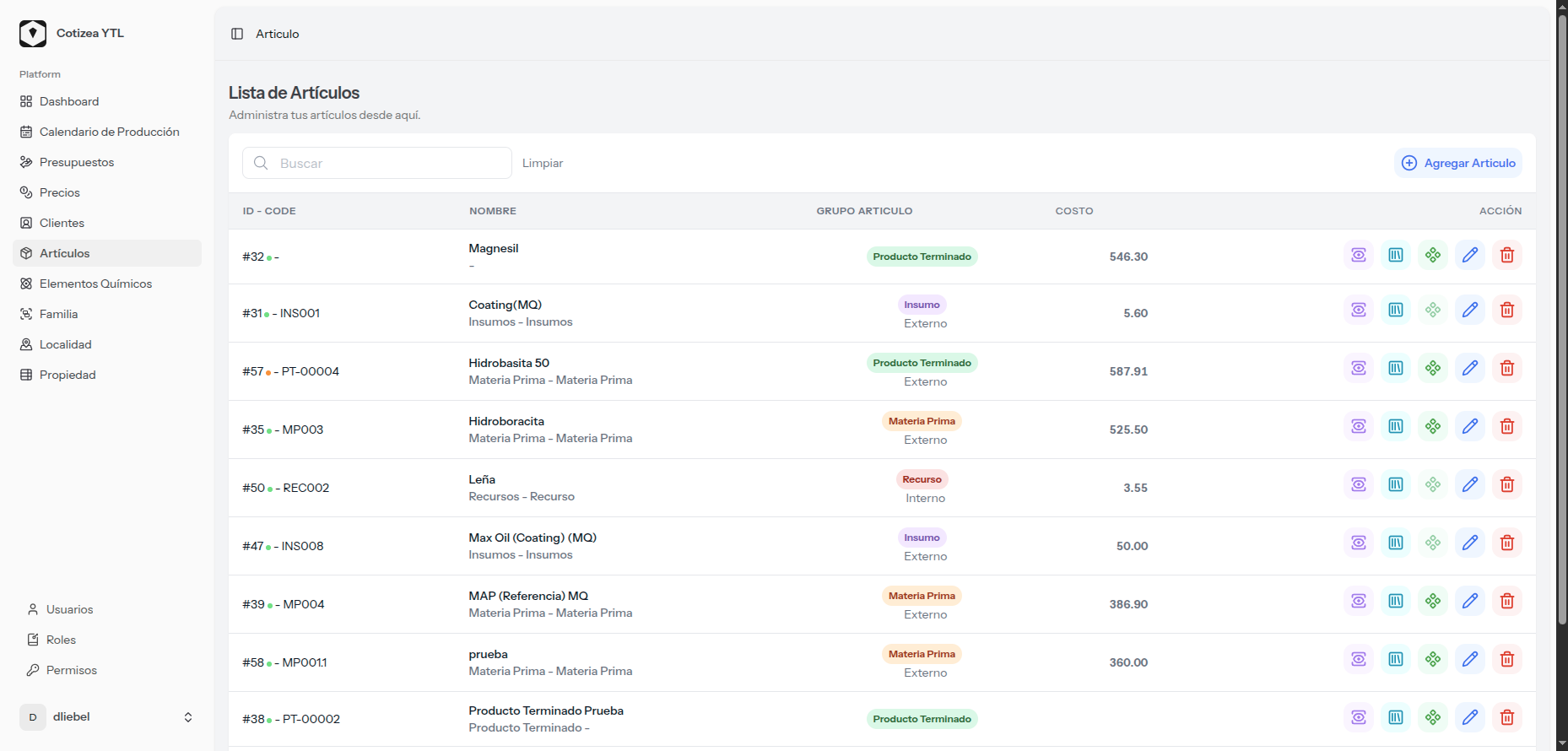Edit the Hidroboracita article with pencil icon
This screenshot has width=1568, height=751.
point(1469,426)
